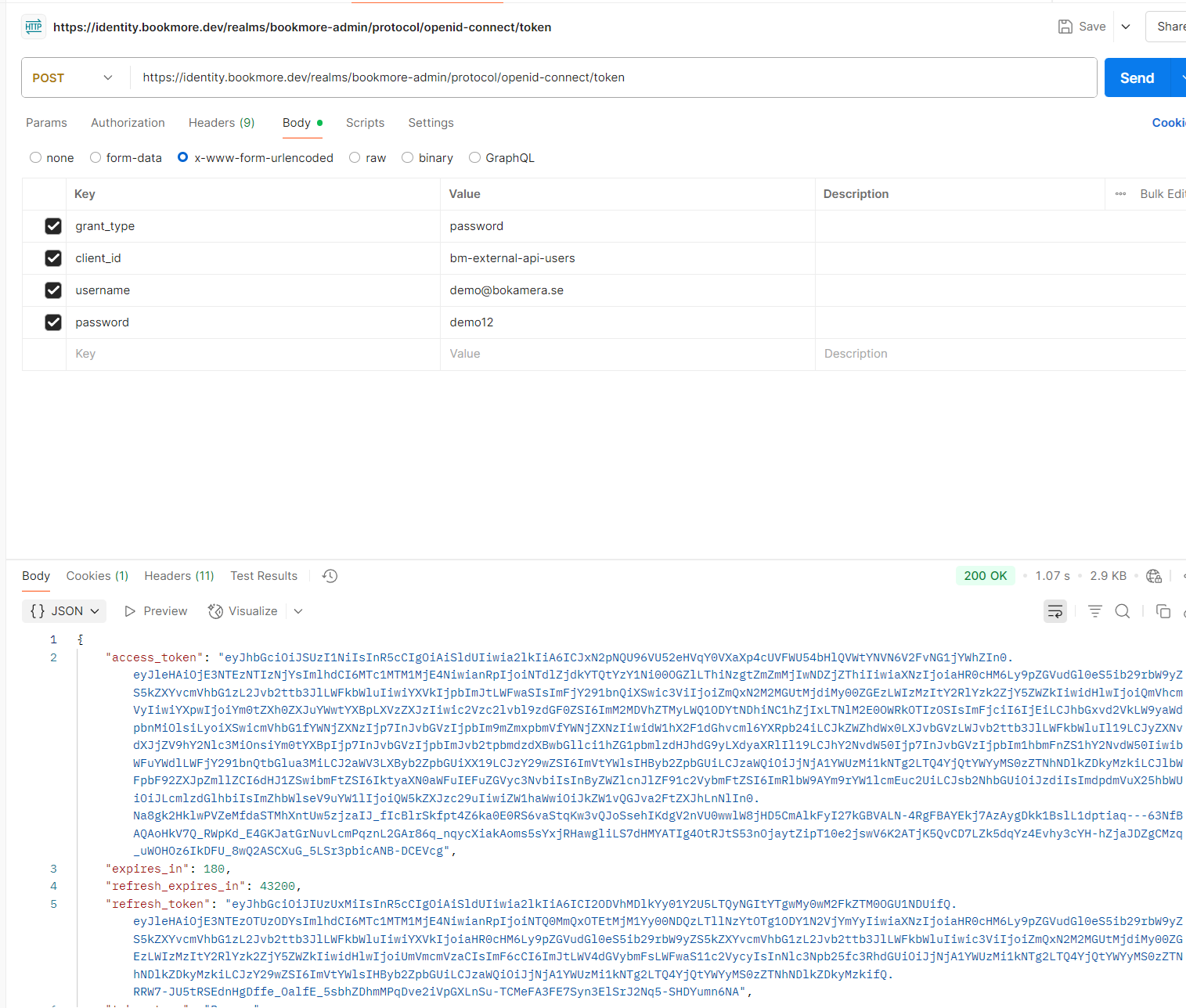
Task: Uncheck the username row checkbox
Action: [x=53, y=290]
